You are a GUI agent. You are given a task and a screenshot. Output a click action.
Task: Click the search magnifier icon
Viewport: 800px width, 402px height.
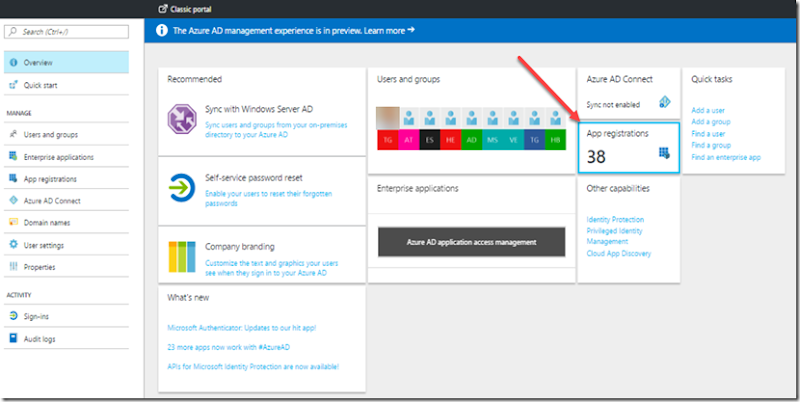tap(13, 32)
